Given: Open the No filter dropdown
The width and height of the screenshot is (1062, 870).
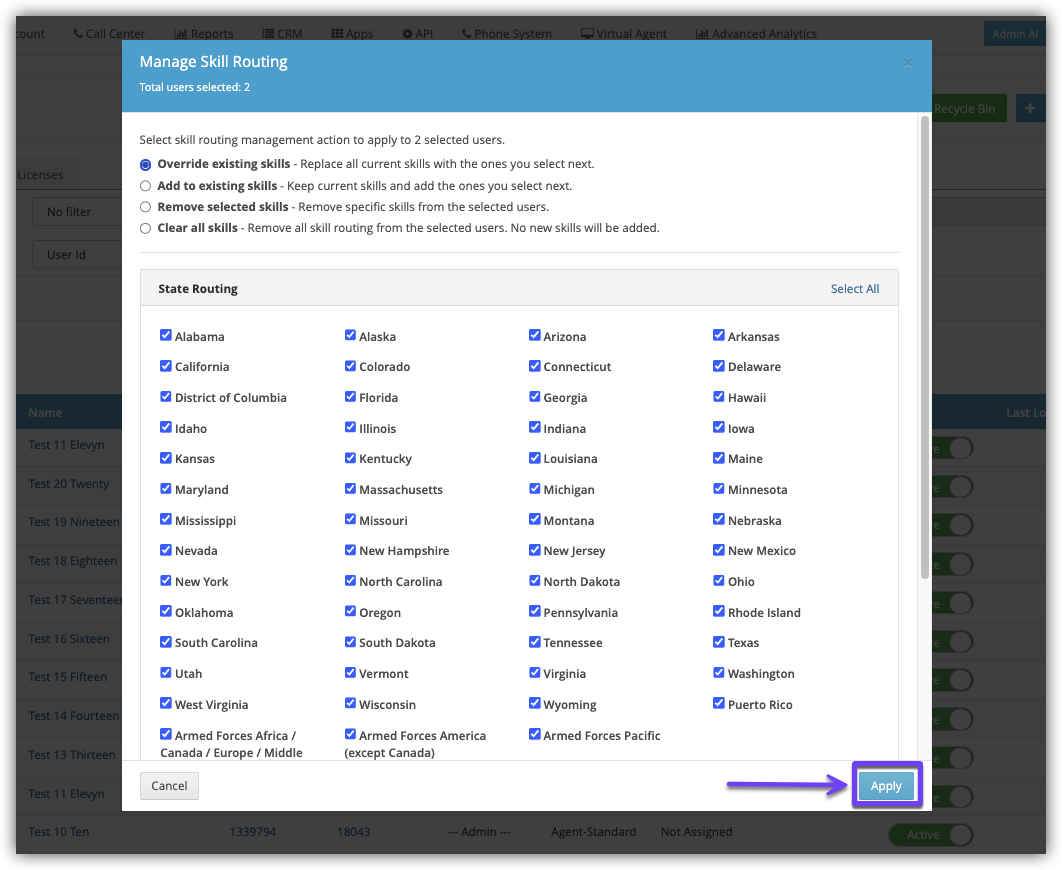Looking at the screenshot, I should 77,212.
